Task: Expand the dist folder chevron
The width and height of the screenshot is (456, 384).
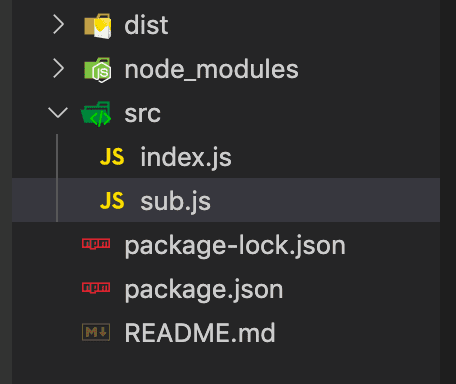Action: click(x=59, y=25)
